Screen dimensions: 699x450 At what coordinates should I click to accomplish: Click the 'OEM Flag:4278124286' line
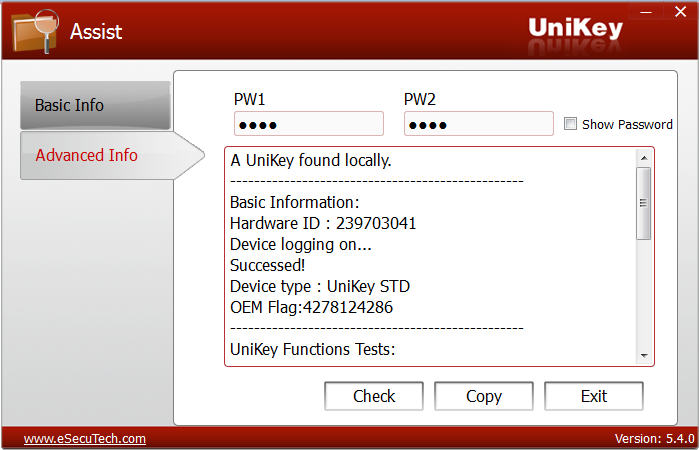click(x=312, y=307)
